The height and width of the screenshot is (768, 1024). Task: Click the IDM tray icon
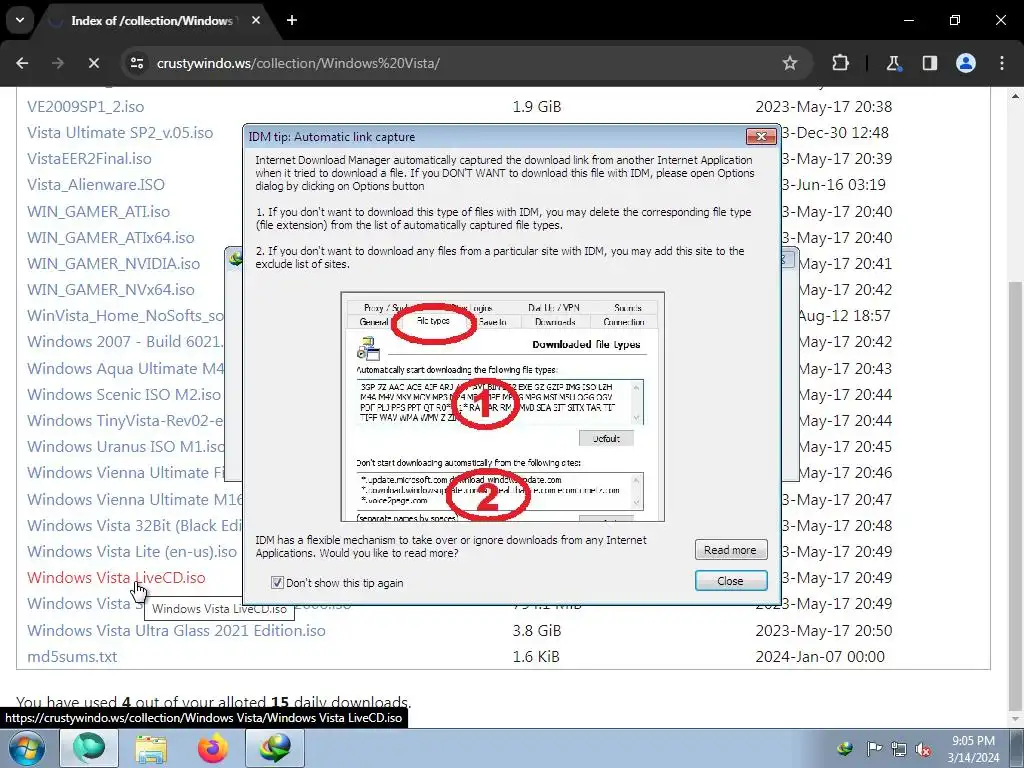click(x=846, y=748)
